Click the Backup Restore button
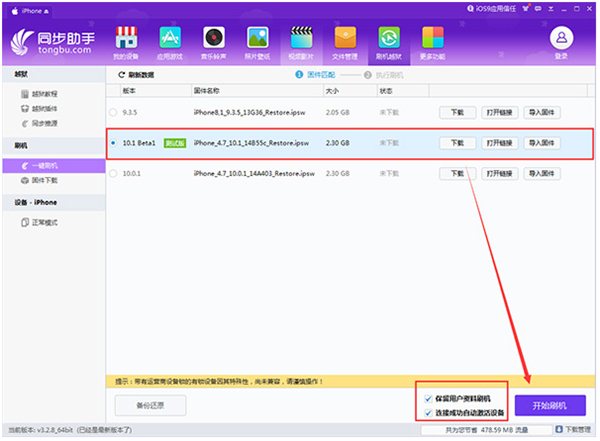The height and width of the screenshot is (441, 600). tap(150, 405)
